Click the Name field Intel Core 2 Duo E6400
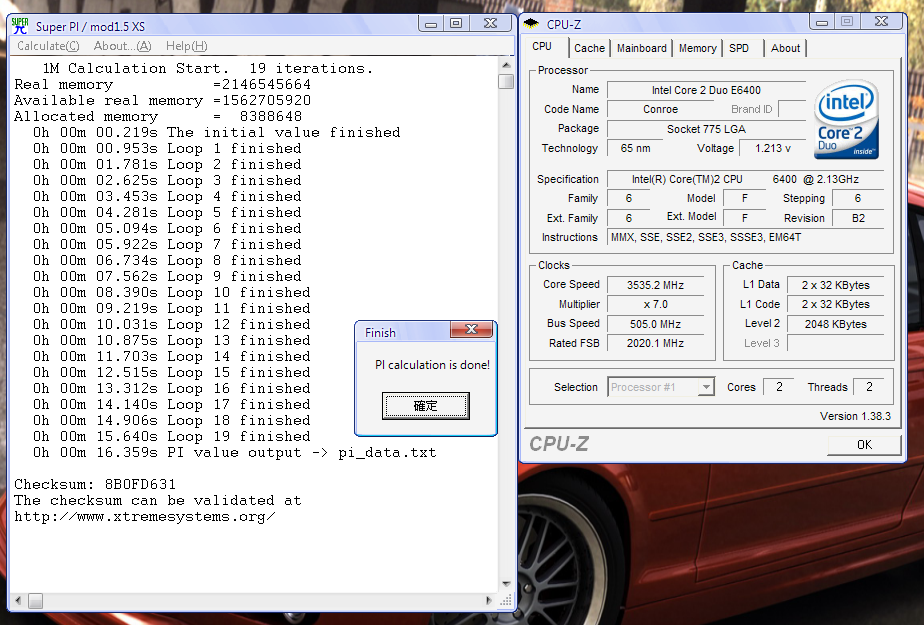This screenshot has width=924, height=625. click(706, 90)
